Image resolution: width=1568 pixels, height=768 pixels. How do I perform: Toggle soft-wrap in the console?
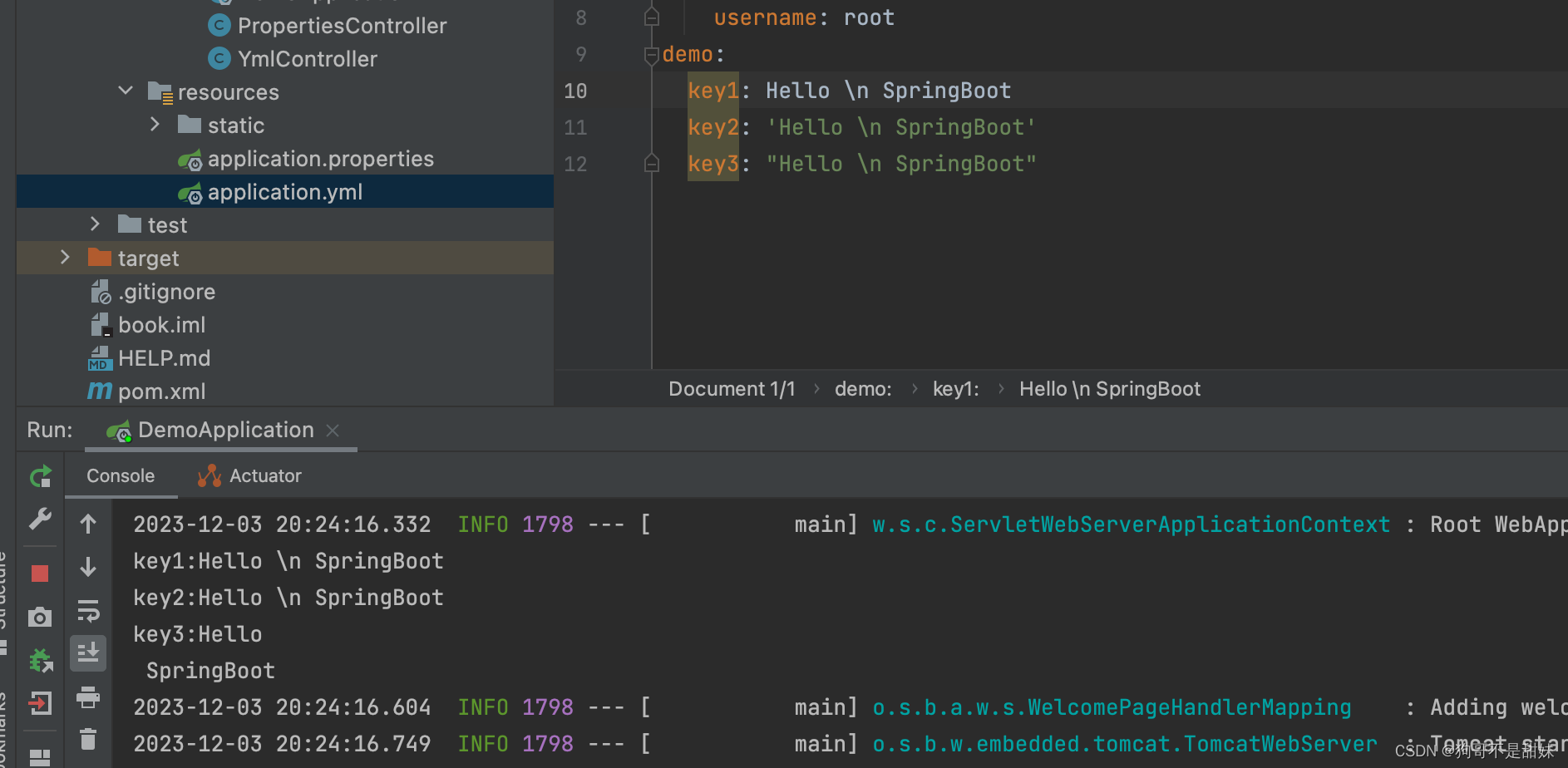(x=88, y=611)
